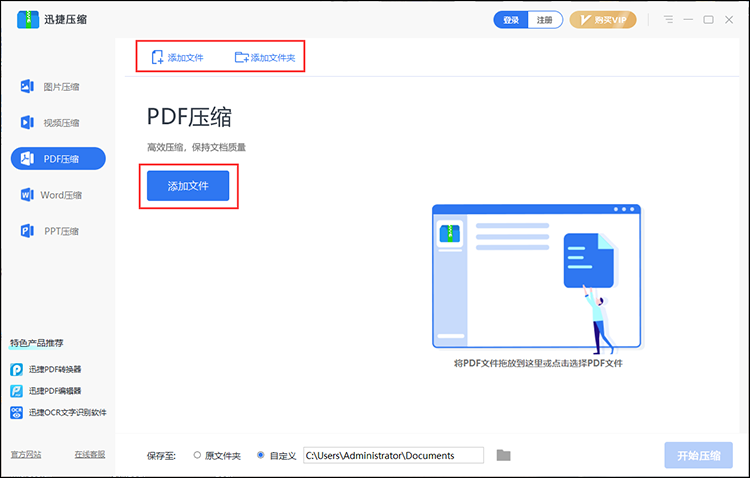The height and width of the screenshot is (478, 750).
Task: Minimize the window
Action: [688, 20]
